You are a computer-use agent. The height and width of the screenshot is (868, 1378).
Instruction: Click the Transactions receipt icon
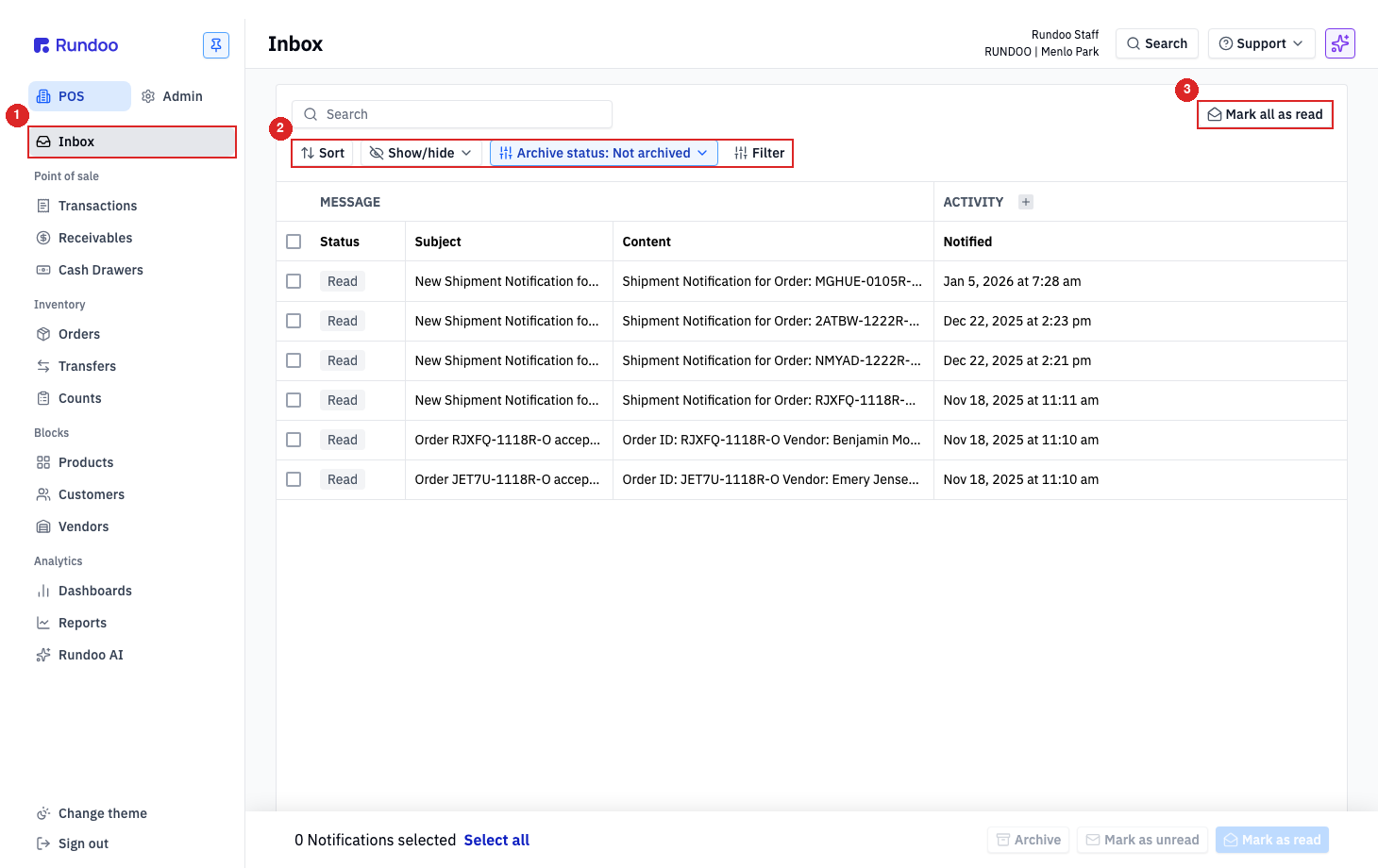(43, 206)
